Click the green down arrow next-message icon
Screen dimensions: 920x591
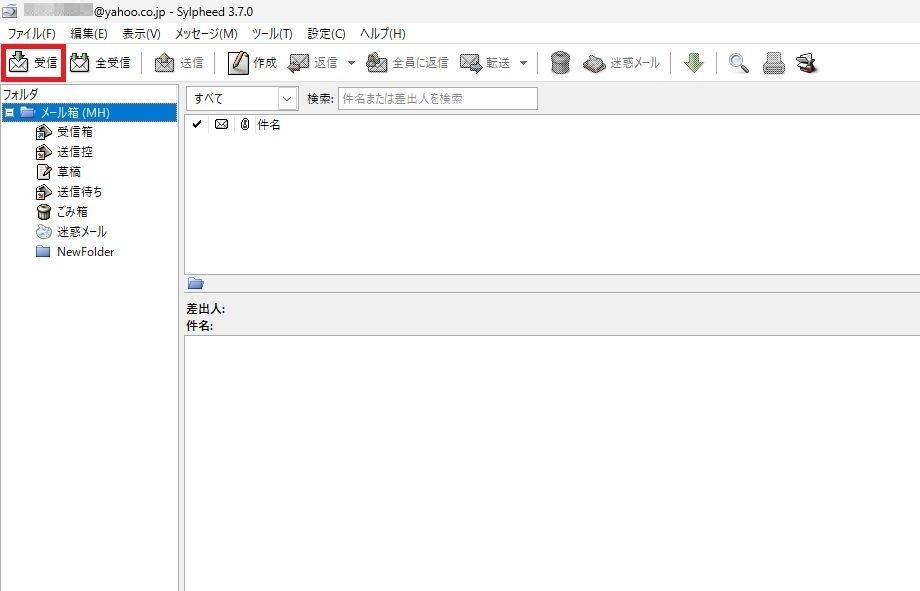click(693, 63)
